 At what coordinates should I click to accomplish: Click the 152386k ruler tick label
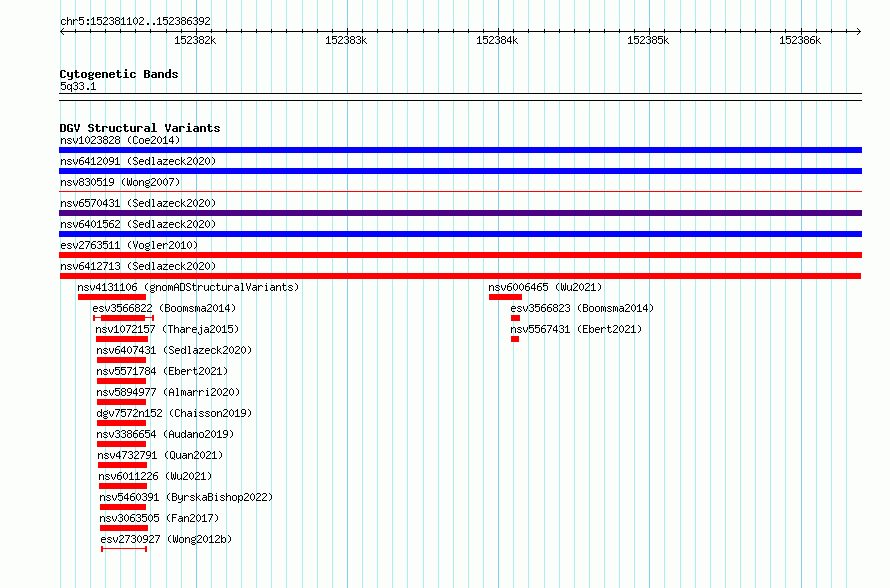click(x=800, y=40)
